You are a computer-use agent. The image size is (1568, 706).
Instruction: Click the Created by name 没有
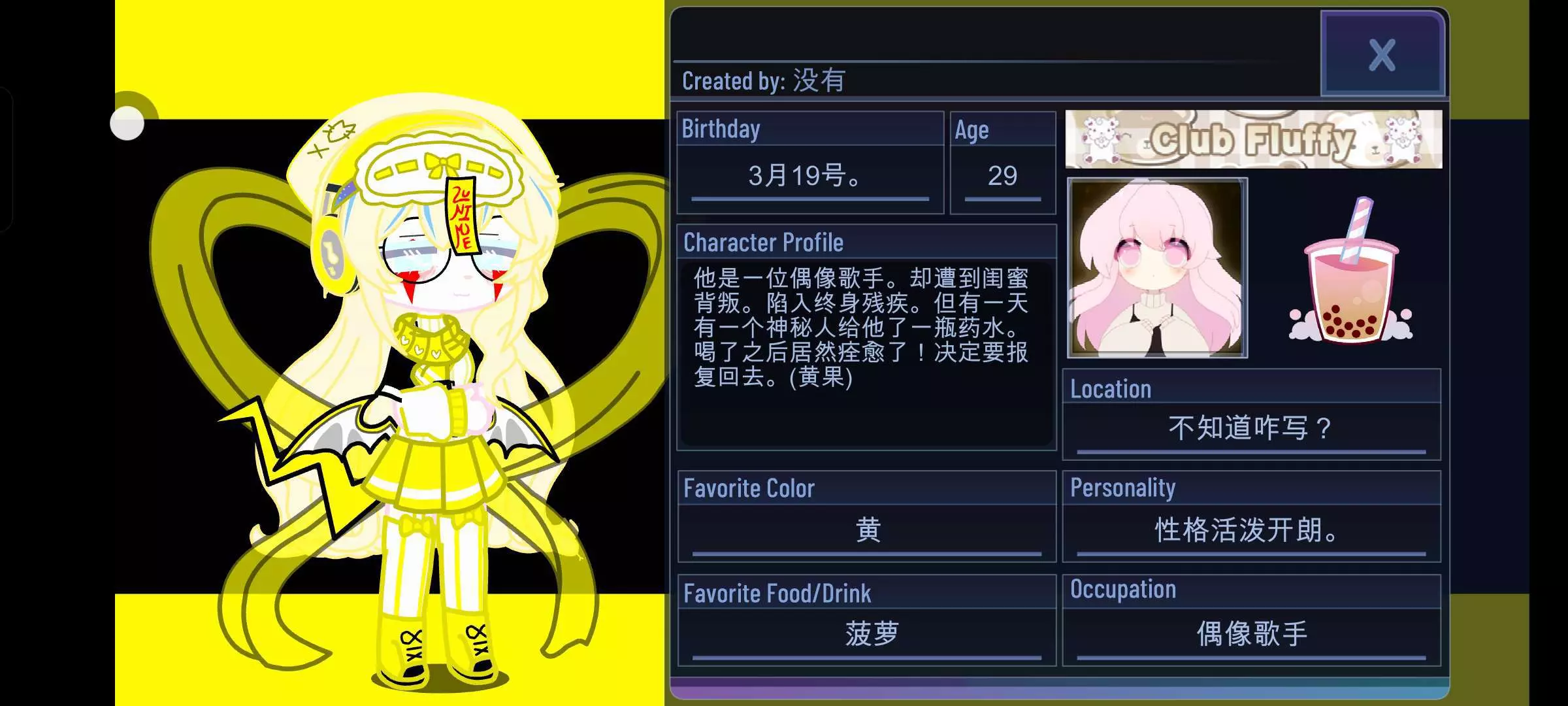[819, 80]
